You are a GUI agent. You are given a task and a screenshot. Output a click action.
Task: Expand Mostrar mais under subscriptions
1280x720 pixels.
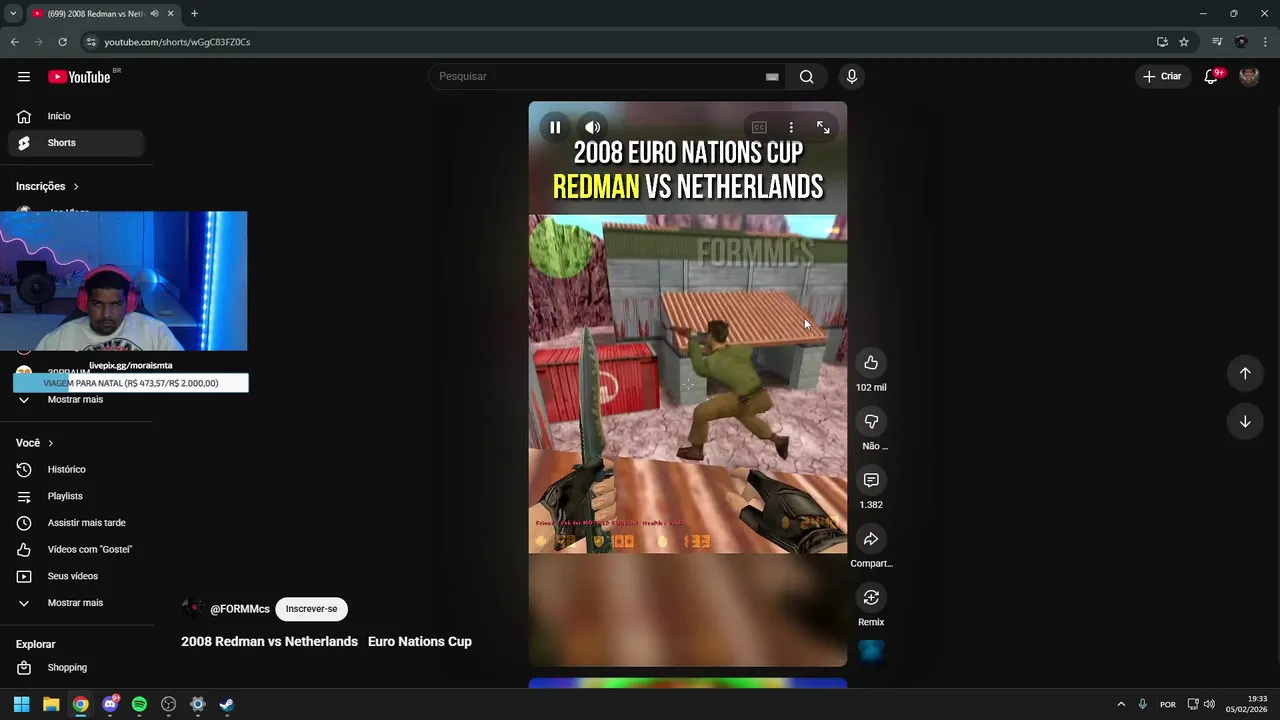(x=76, y=399)
